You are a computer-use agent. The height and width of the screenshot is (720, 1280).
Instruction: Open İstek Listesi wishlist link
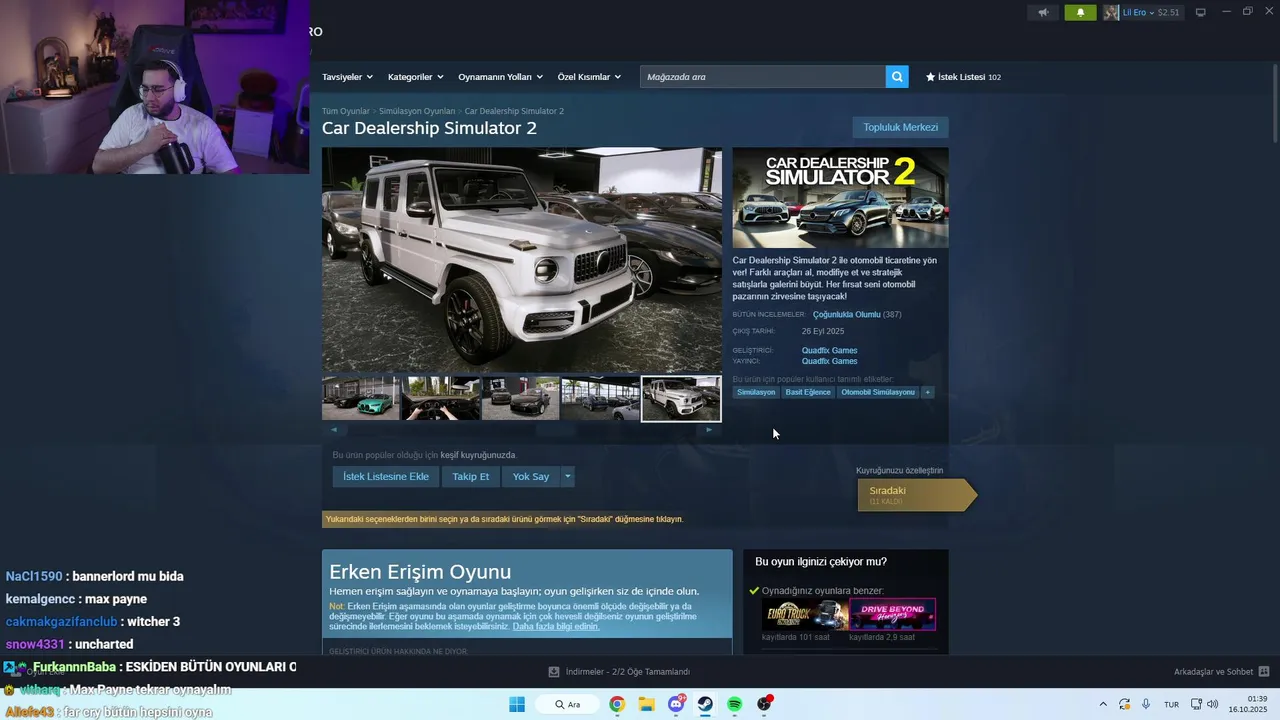point(963,77)
